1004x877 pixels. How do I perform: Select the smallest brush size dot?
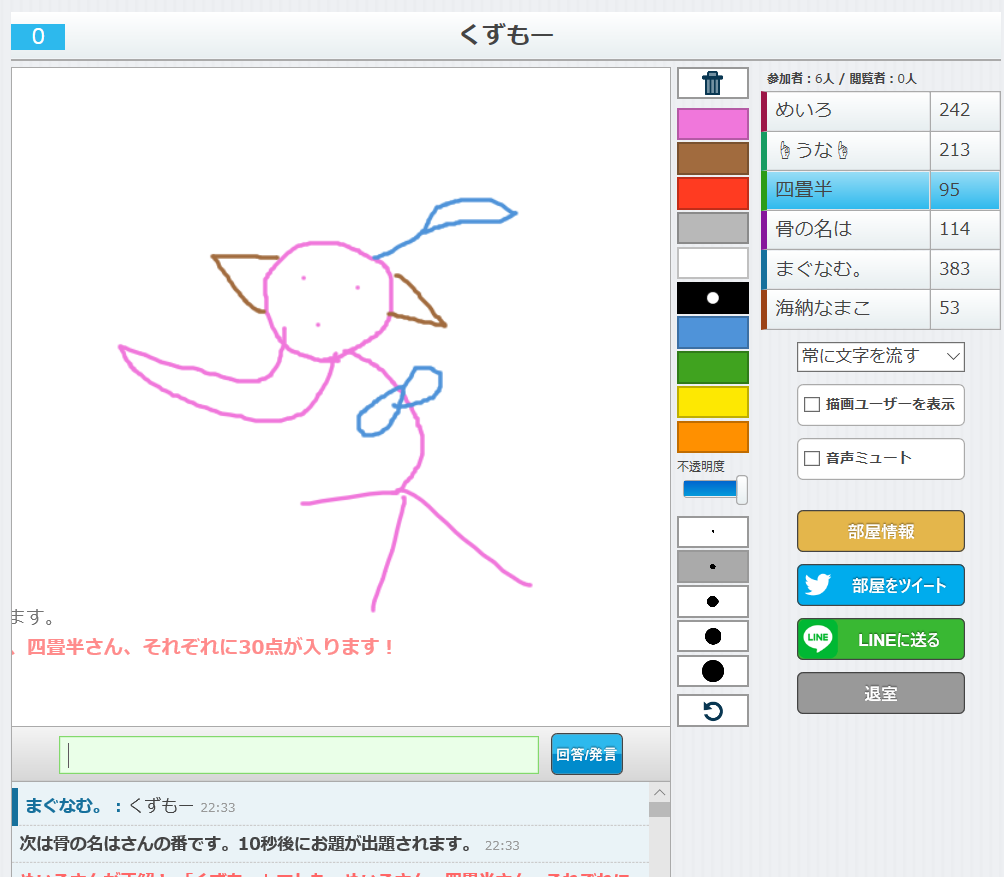pos(713,532)
